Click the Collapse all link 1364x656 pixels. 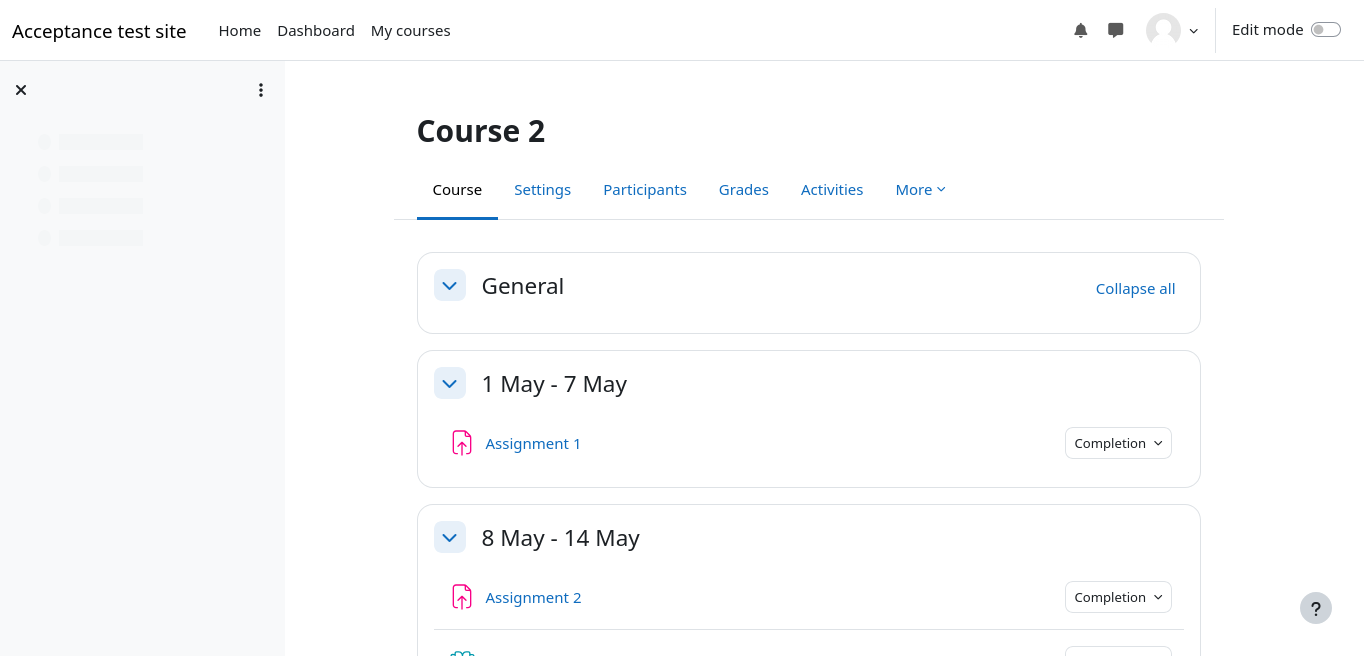coord(1135,289)
